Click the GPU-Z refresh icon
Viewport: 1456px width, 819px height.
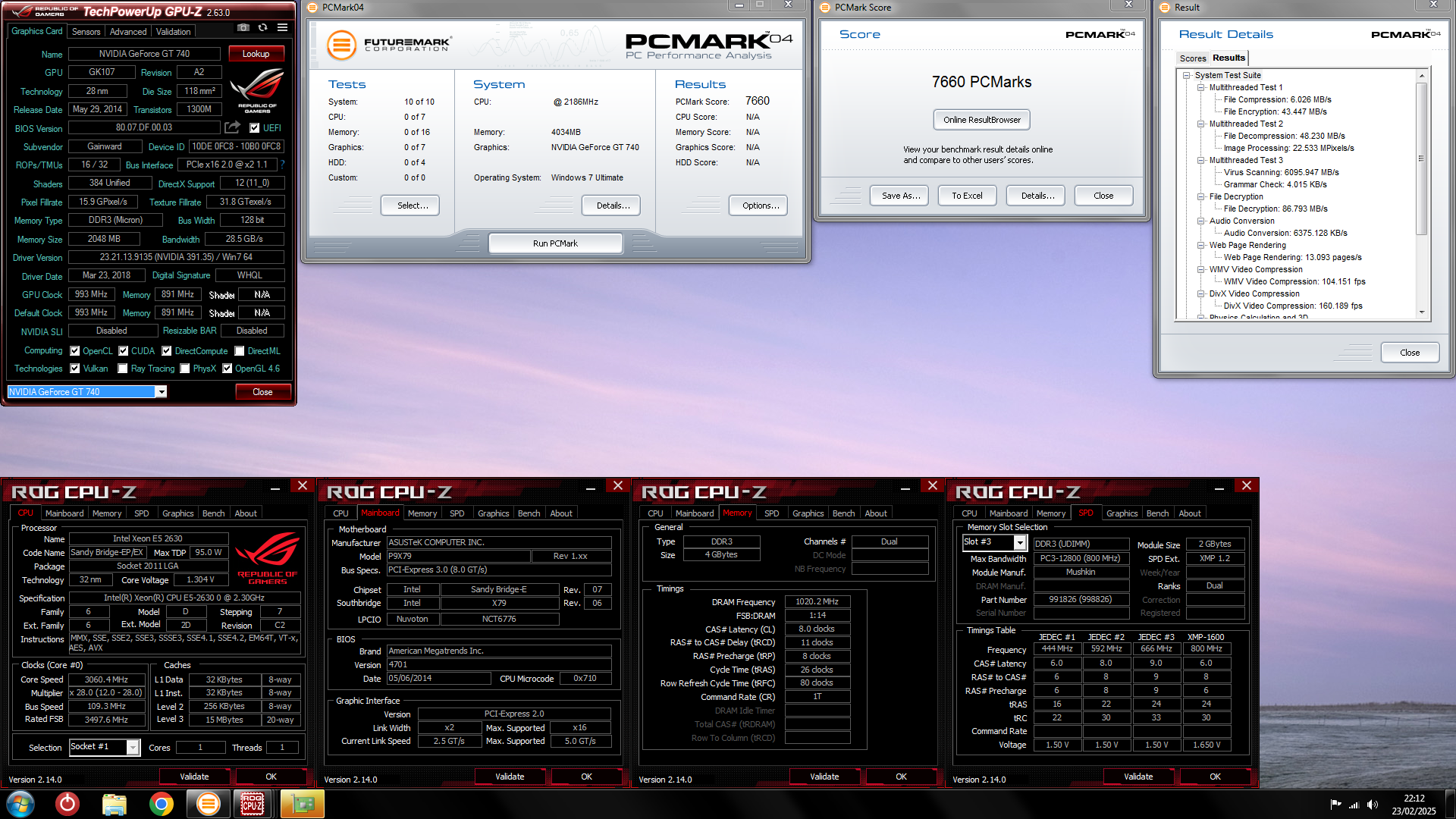point(262,27)
